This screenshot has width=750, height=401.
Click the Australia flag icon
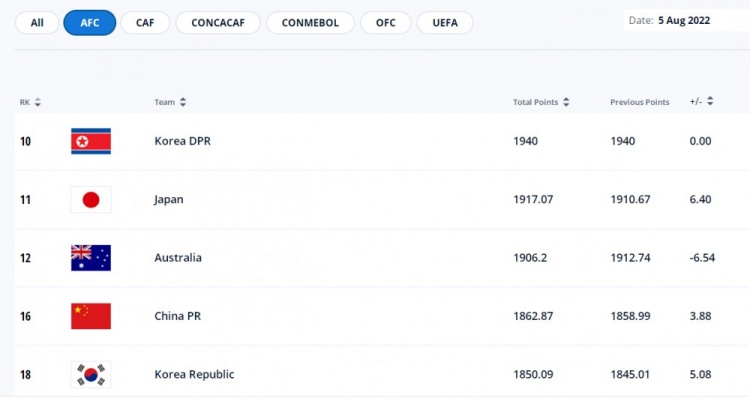(x=91, y=258)
